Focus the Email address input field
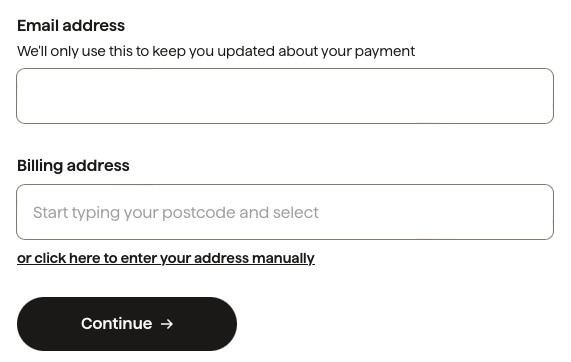This screenshot has width=571, height=362. 285,96
